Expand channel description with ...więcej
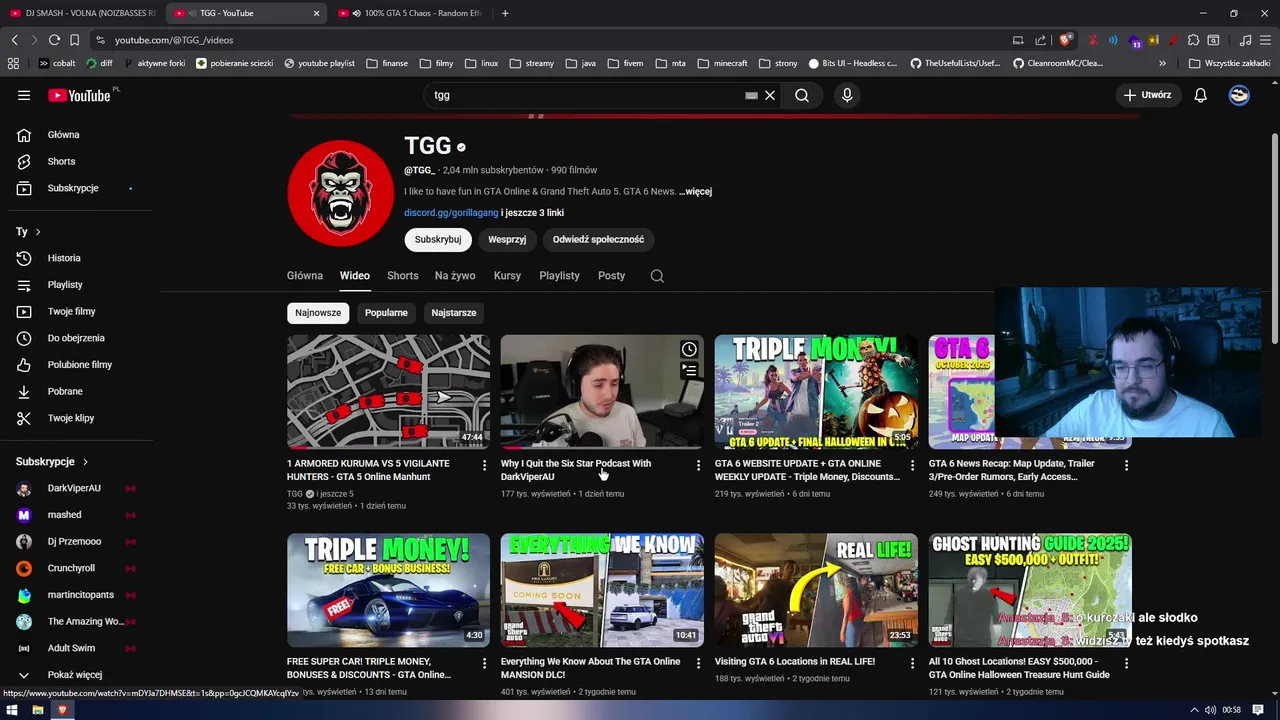 point(696,191)
